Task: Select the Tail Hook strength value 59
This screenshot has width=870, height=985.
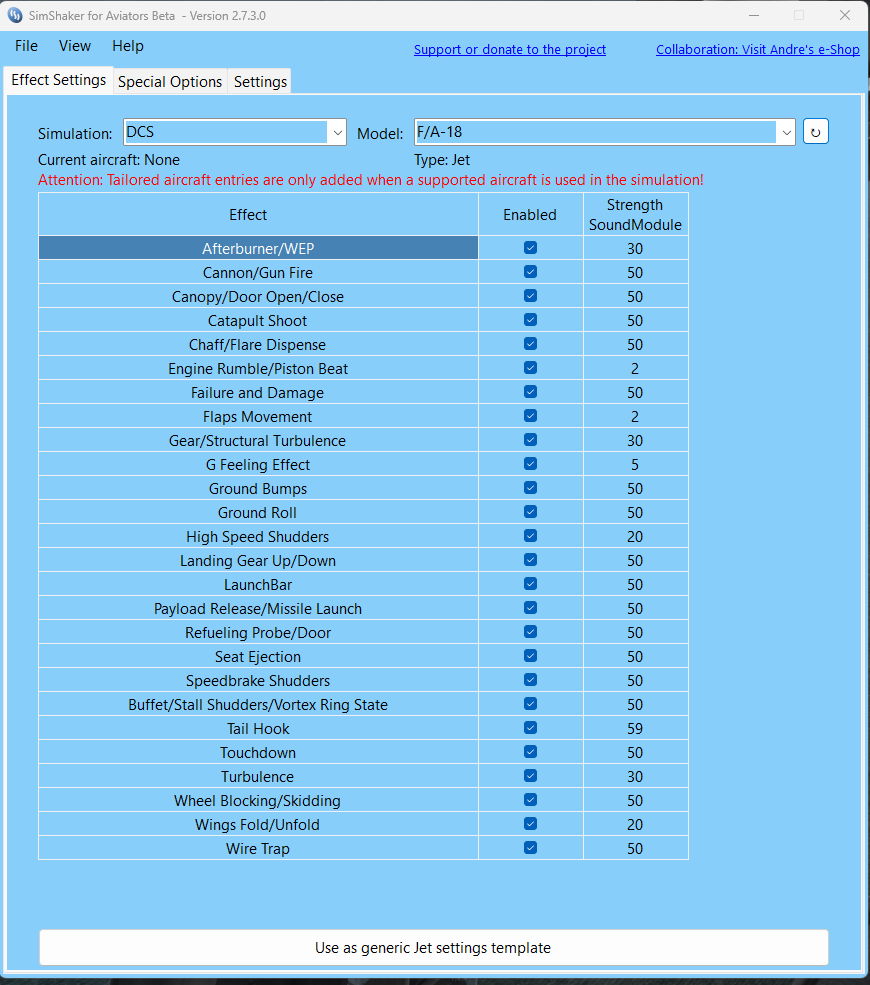Action: click(x=635, y=729)
